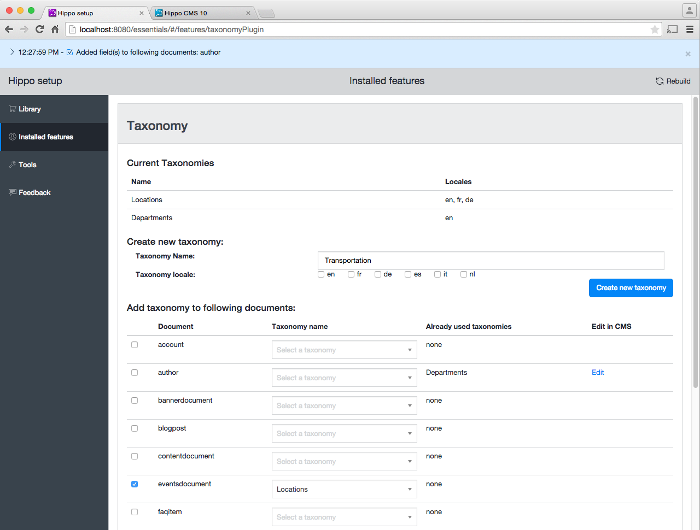Check the account document checkbox
700x530 pixels.
click(x=134, y=345)
